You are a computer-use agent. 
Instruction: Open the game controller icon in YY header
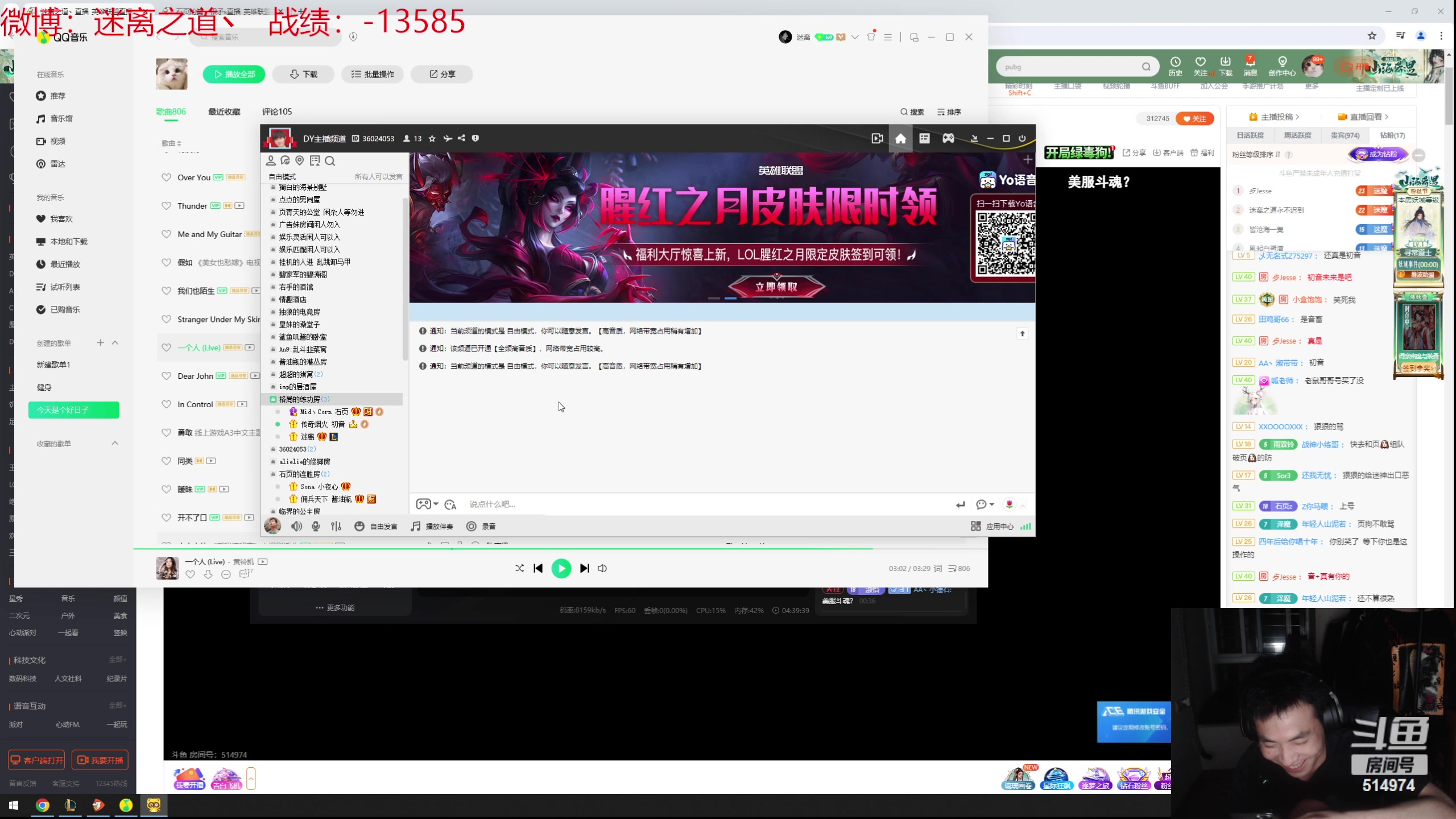pos(948,138)
